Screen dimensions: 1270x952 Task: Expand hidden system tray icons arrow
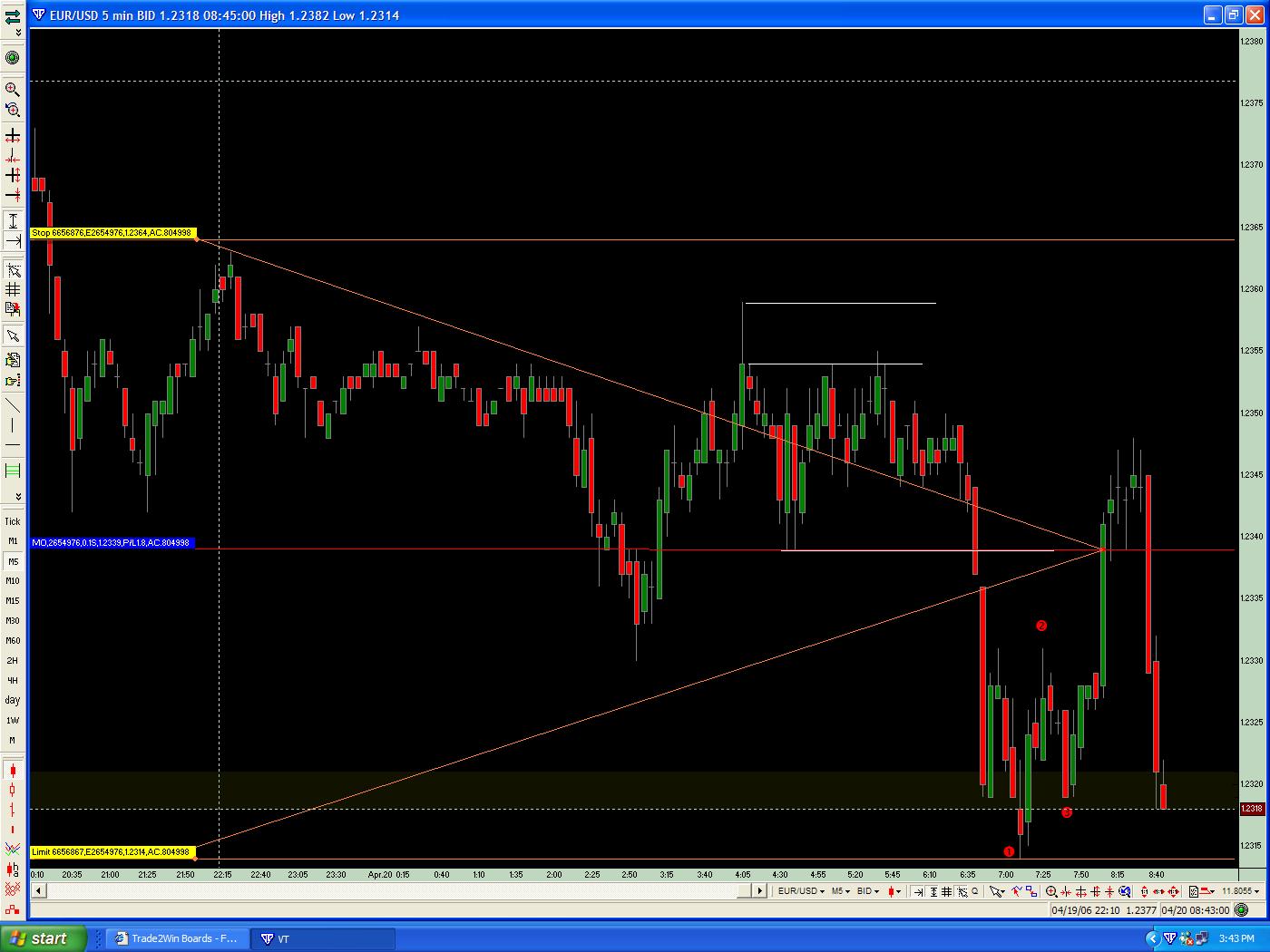(x=1153, y=938)
